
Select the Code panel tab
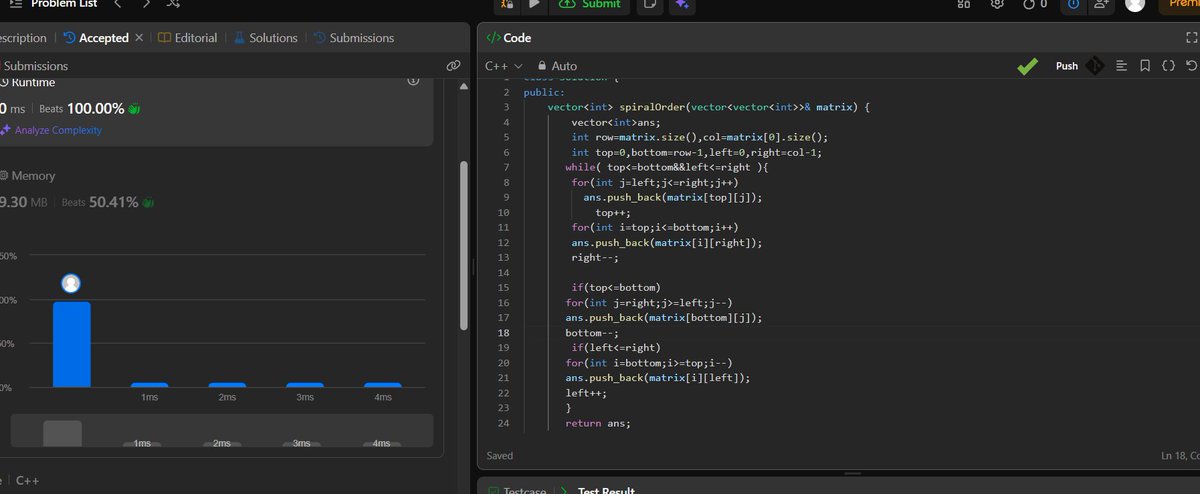[x=508, y=38]
